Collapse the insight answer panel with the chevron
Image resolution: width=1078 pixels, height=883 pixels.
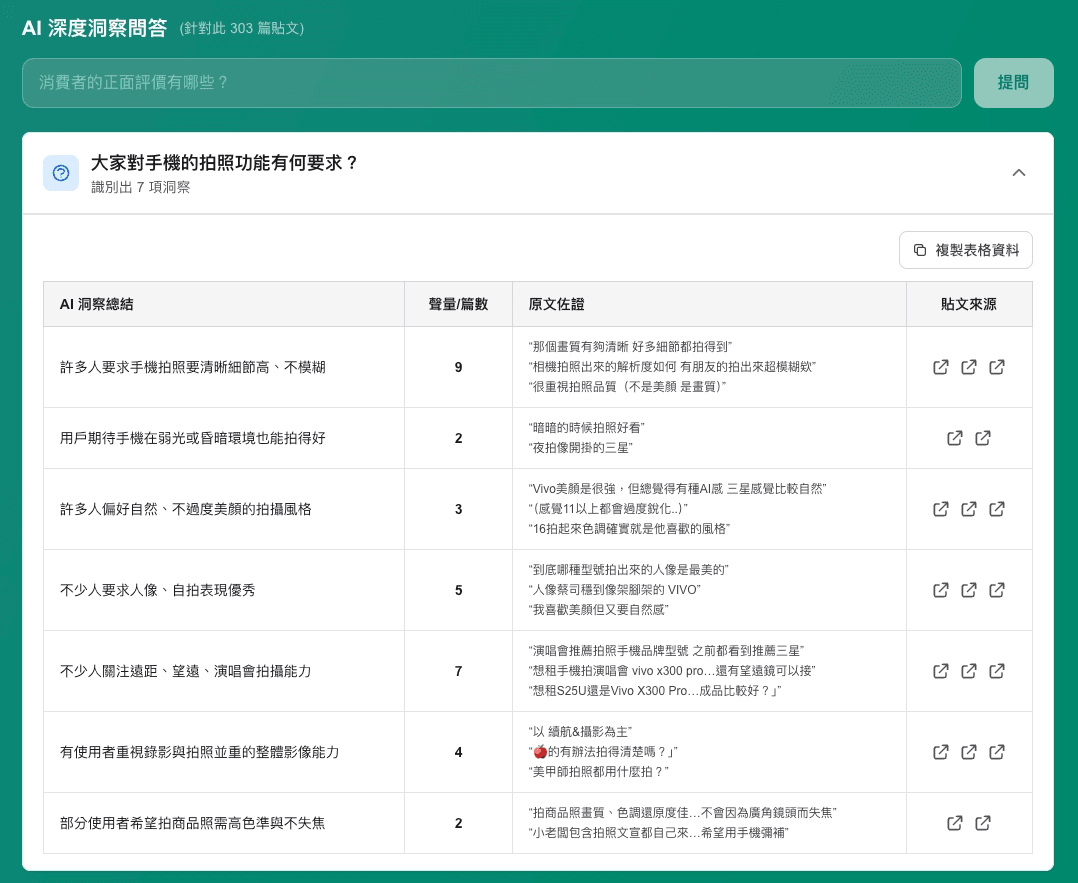click(x=1019, y=172)
